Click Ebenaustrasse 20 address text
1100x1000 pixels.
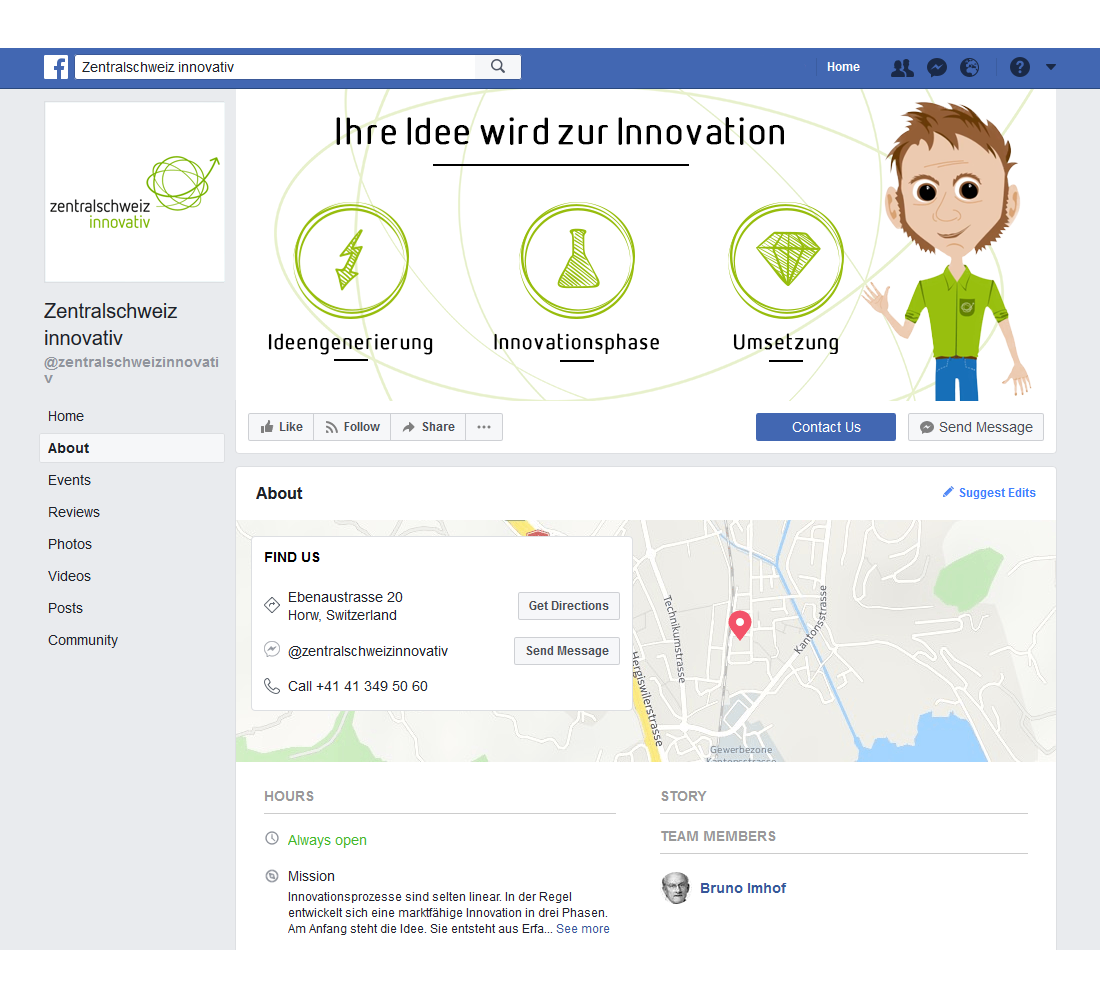(x=345, y=597)
